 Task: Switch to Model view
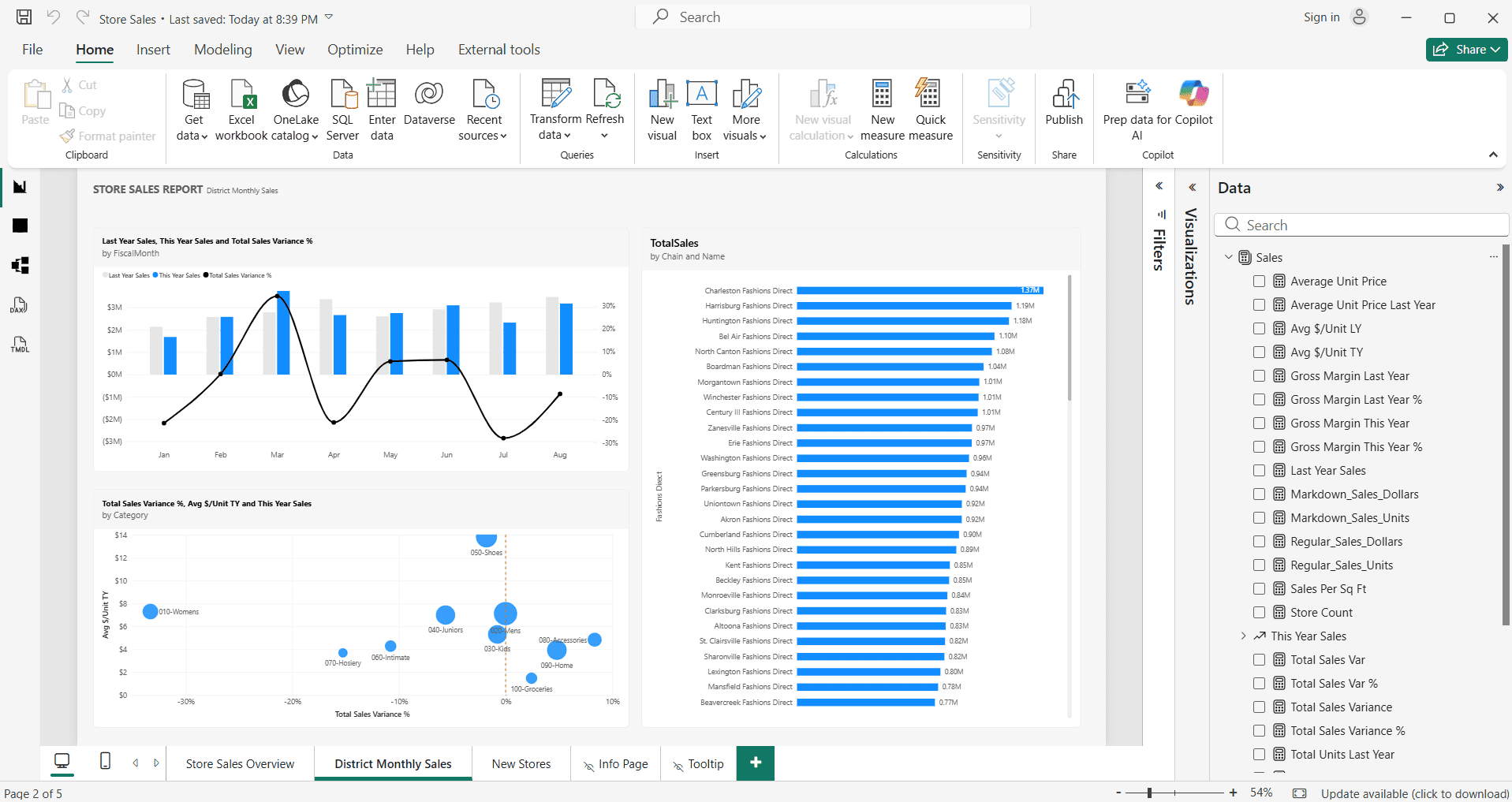pos(21,266)
